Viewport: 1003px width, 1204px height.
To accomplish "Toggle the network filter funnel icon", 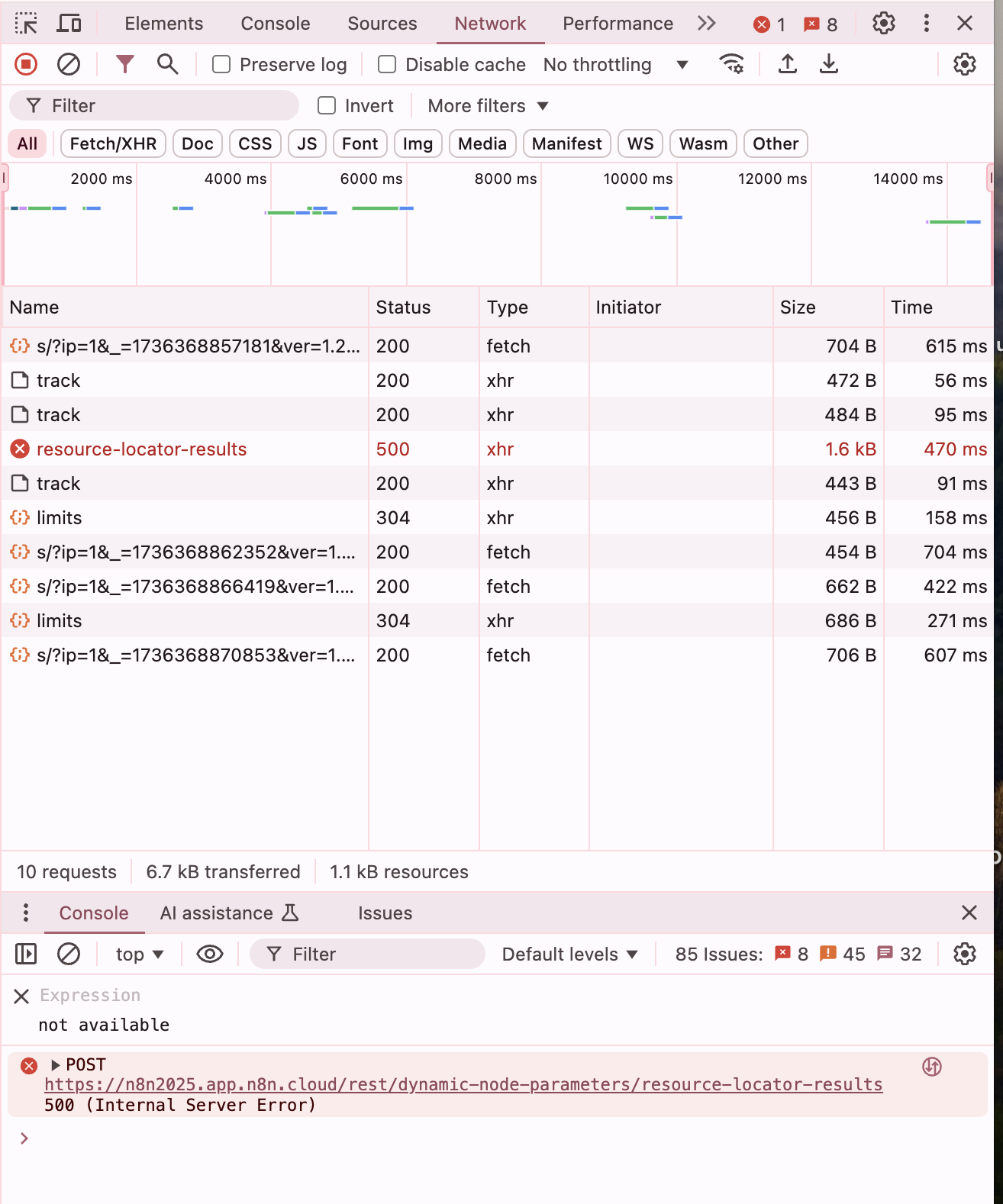I will [124, 65].
